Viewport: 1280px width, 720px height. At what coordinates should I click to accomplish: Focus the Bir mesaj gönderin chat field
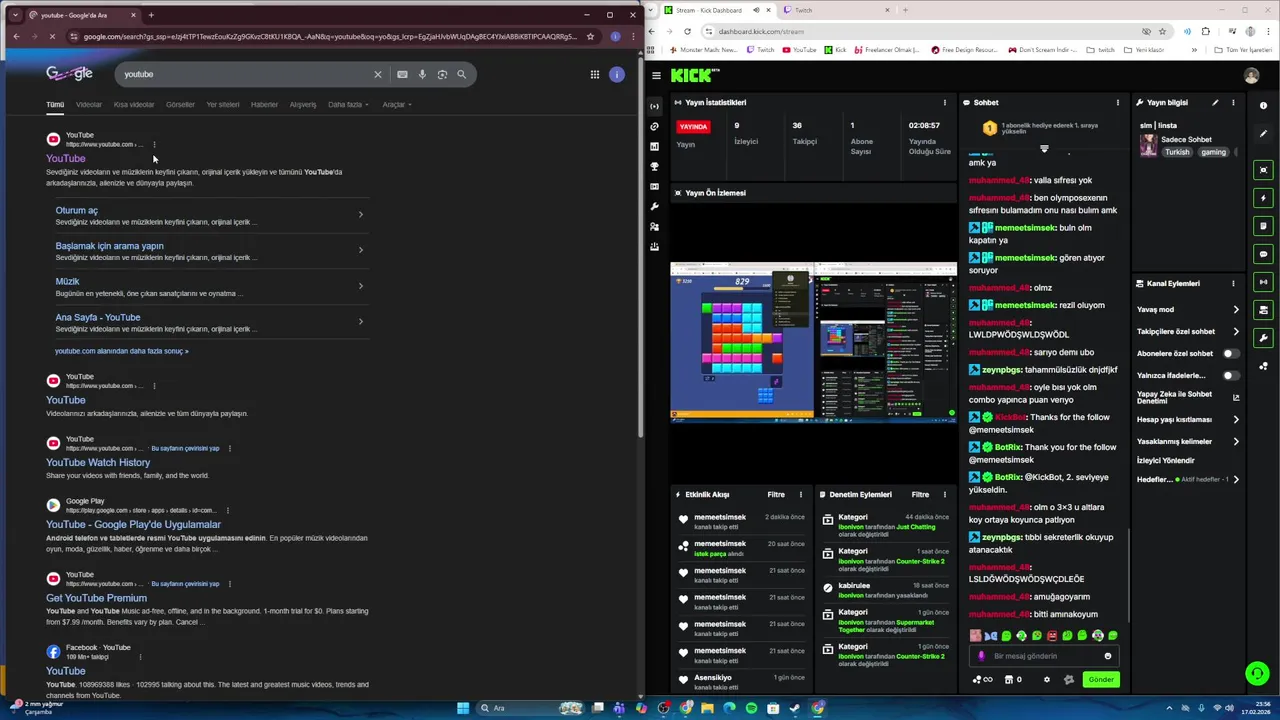(1044, 656)
